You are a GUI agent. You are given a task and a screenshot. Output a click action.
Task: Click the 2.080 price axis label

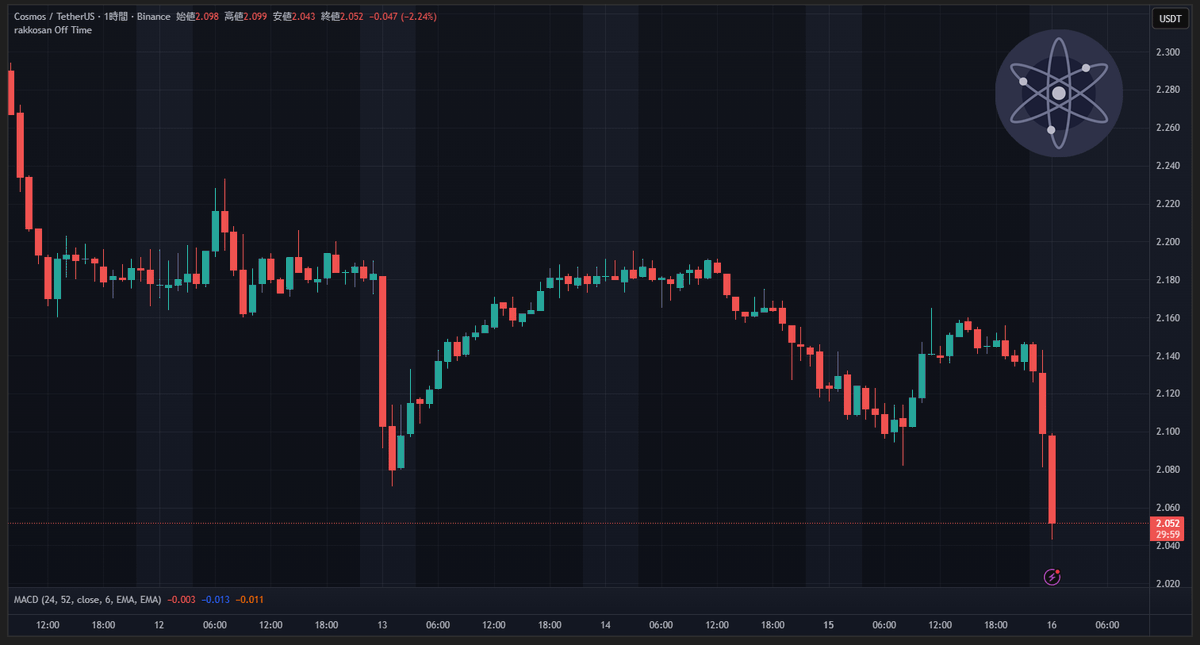(x=1167, y=469)
